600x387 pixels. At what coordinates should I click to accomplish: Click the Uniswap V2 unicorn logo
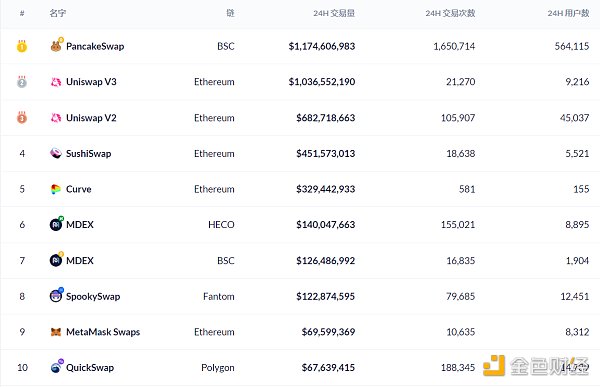point(56,118)
